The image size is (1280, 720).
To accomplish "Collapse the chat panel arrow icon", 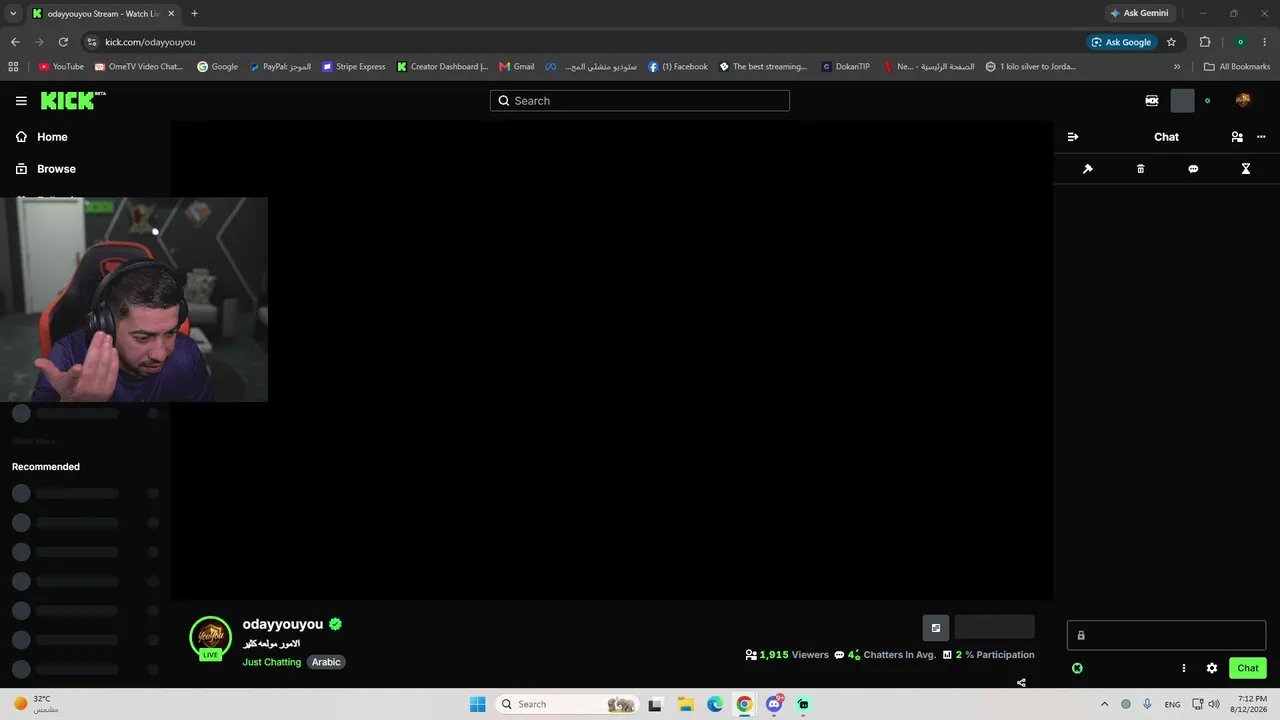I will tap(1073, 137).
